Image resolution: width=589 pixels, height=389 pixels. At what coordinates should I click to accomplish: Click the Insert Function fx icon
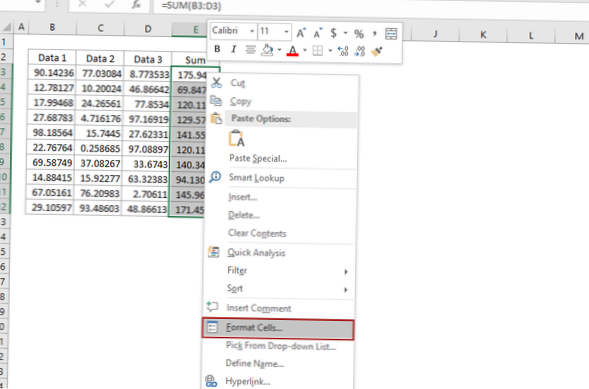137,5
